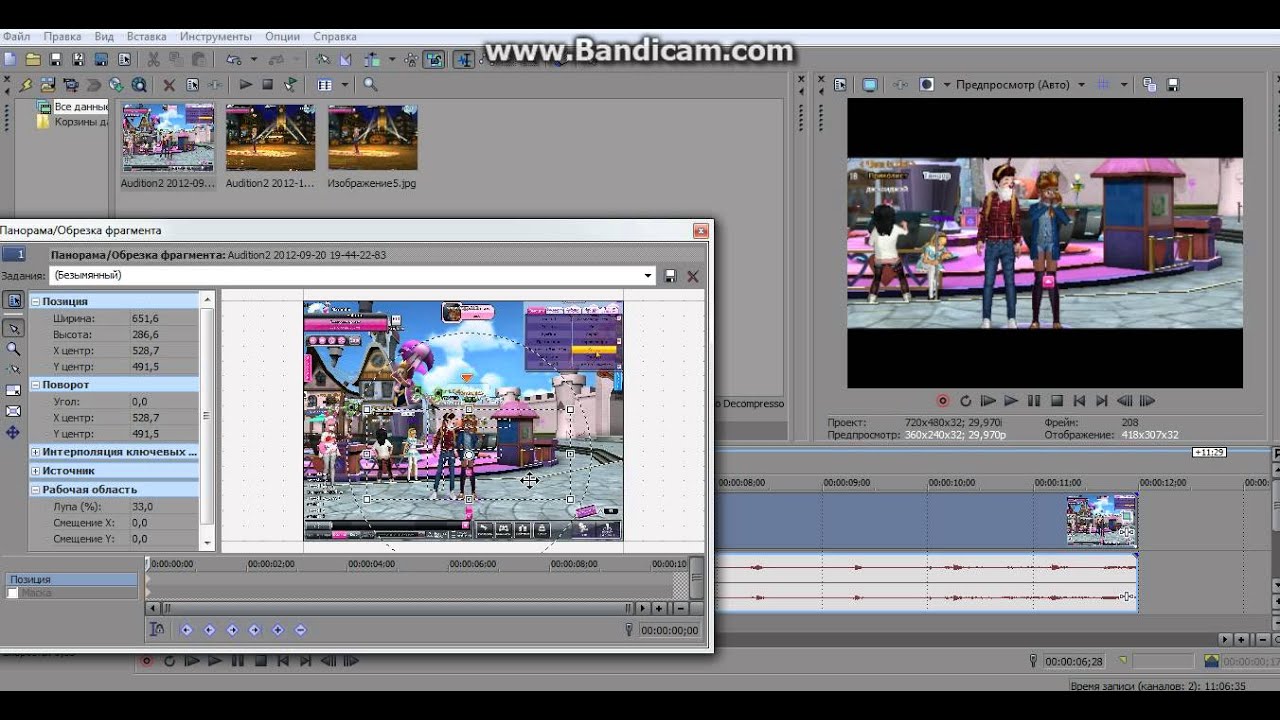Toggle Ignore Event Grouping icon

[434, 59]
